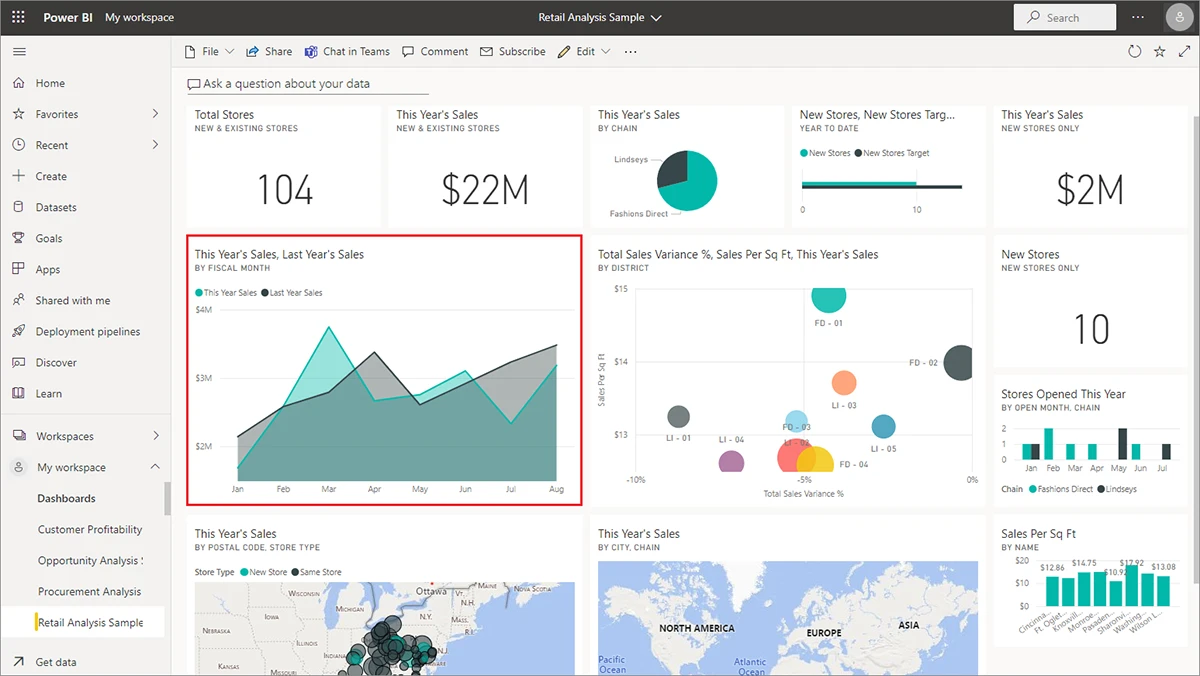Click the Shared with me icon
Viewport: 1200px width, 676px height.
pyautogui.click(x=17, y=299)
